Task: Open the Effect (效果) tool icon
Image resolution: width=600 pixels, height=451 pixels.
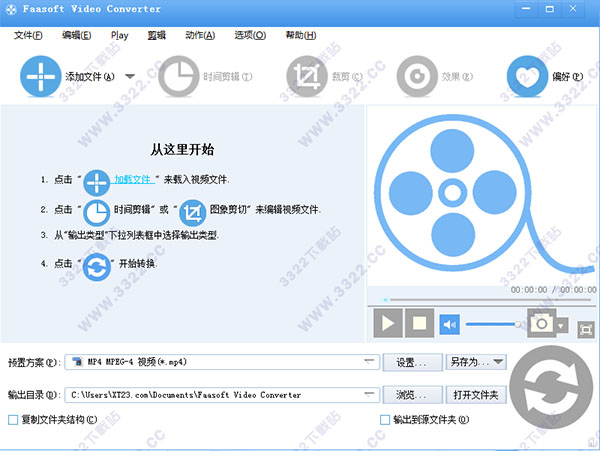Action: click(417, 76)
